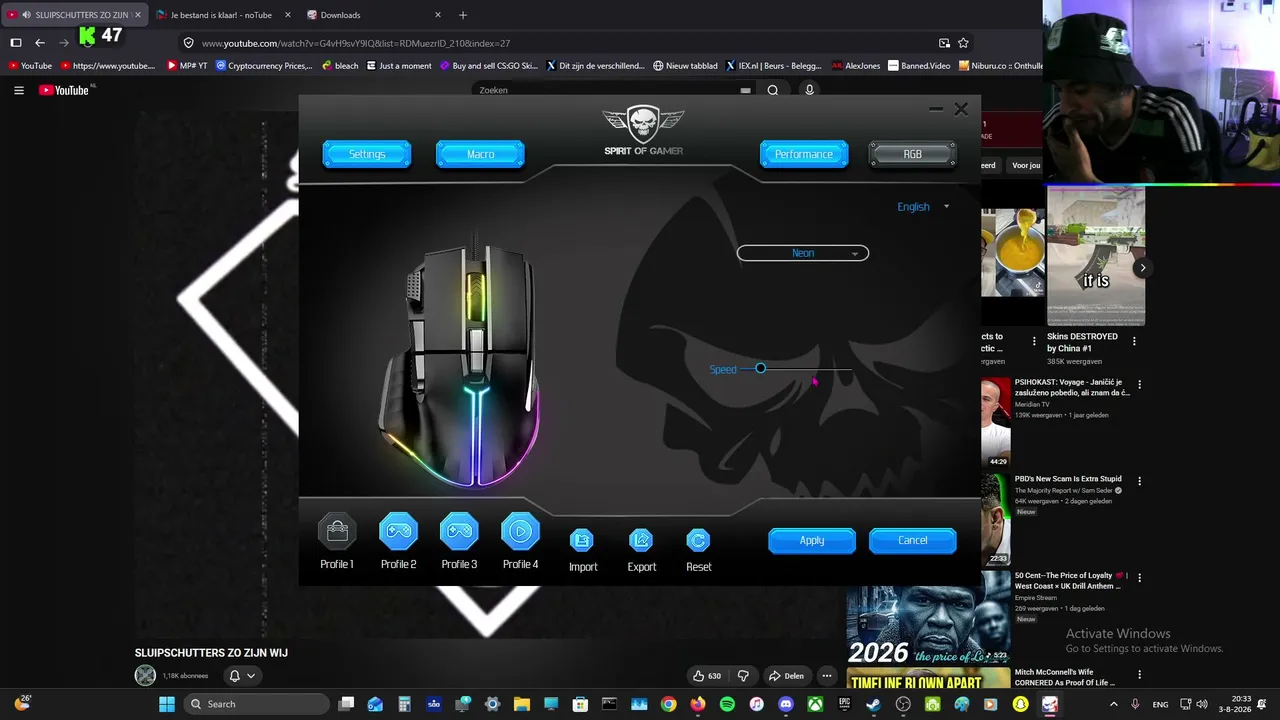
Task: Open the channel avatar below video title
Action: click(146, 676)
